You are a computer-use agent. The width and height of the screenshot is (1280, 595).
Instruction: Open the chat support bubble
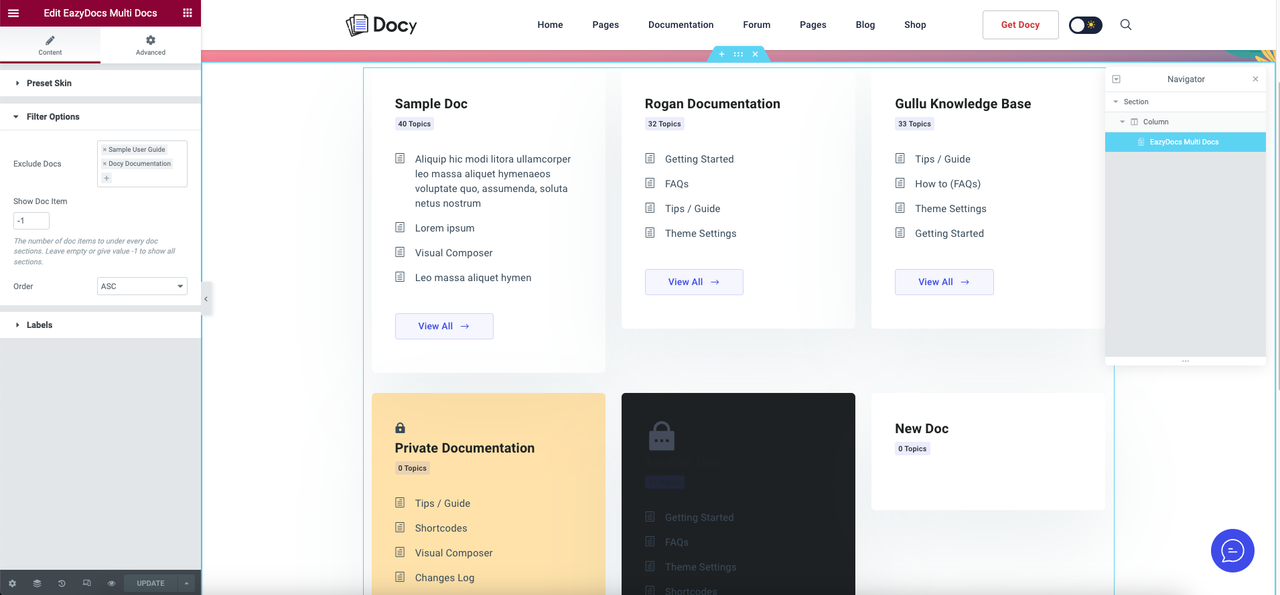(x=1233, y=551)
